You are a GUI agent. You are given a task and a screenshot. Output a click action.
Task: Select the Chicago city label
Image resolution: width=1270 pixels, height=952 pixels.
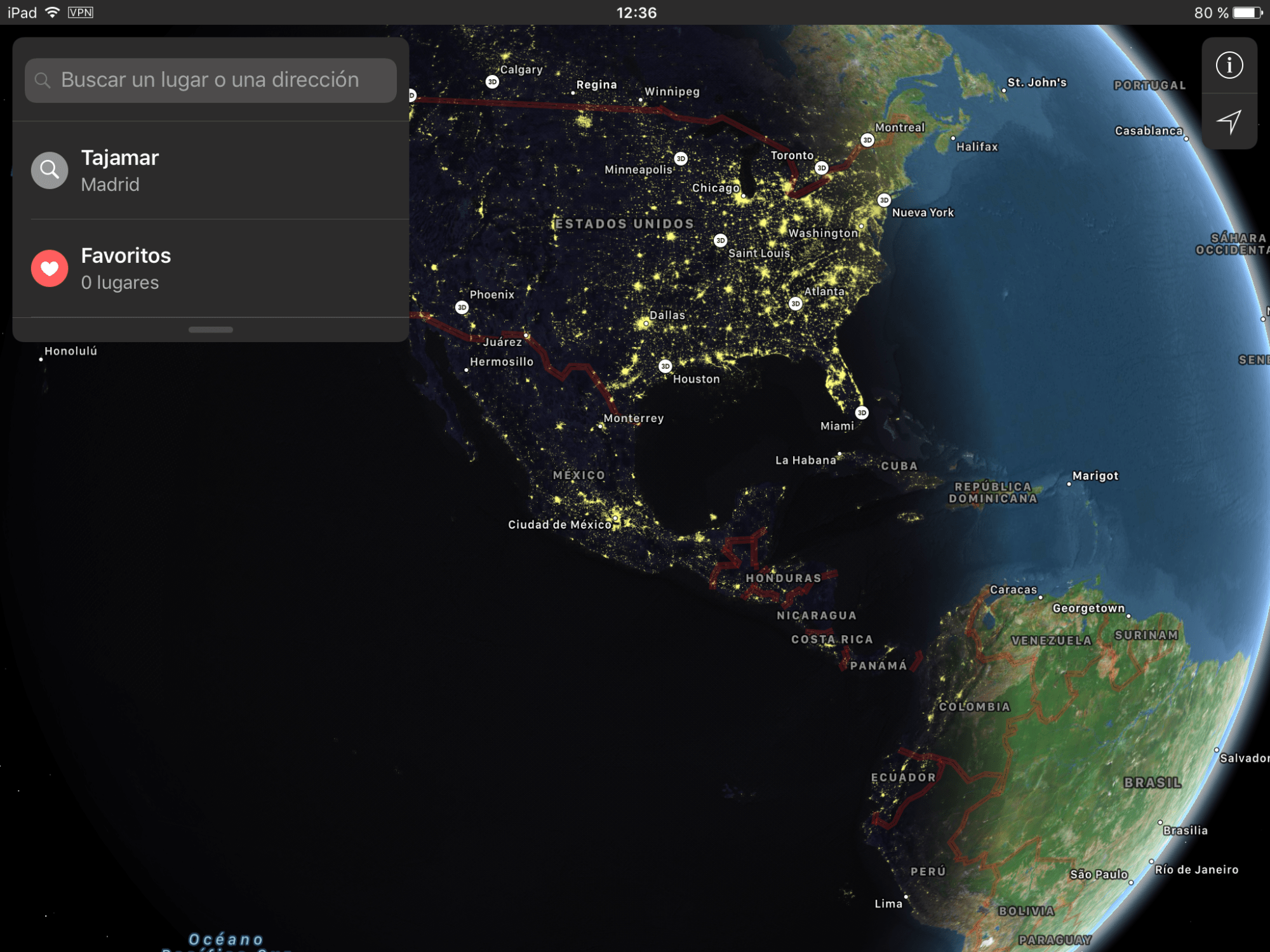click(716, 188)
